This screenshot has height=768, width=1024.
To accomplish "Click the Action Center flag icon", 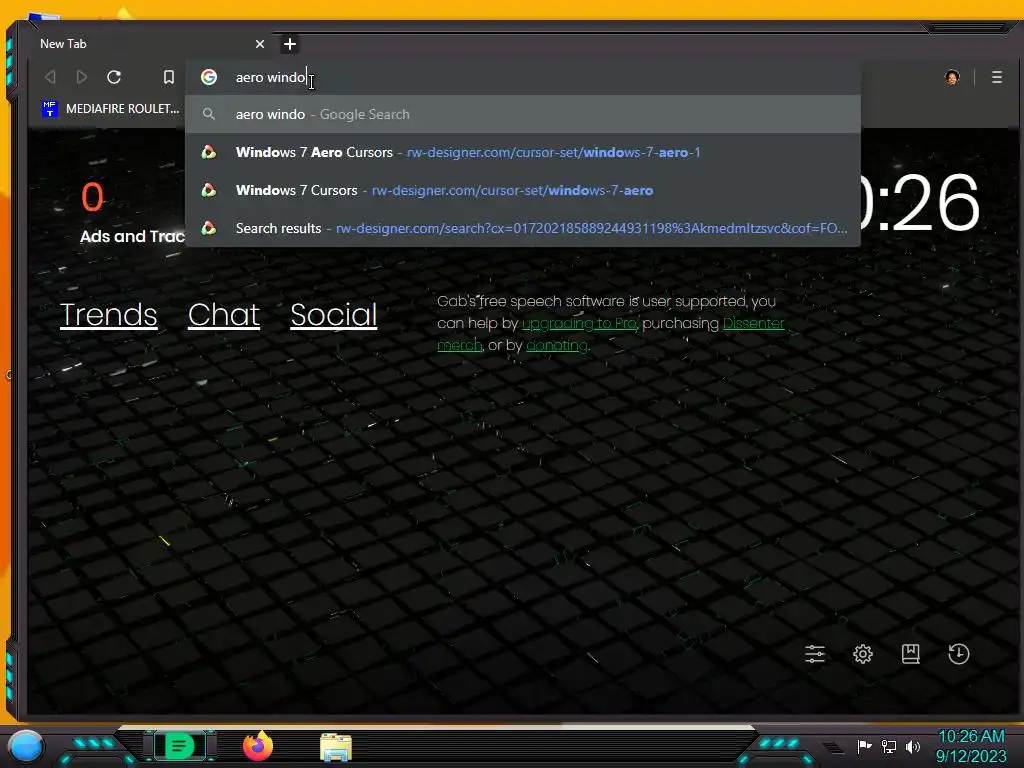I will click(864, 746).
